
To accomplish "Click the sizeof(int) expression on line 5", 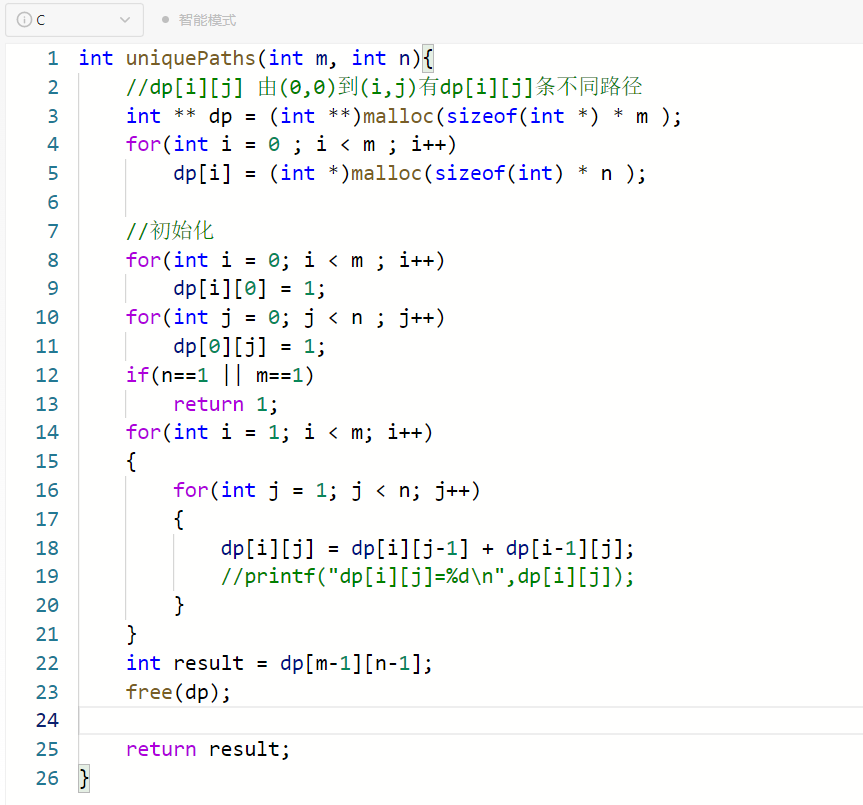I will [x=499, y=173].
